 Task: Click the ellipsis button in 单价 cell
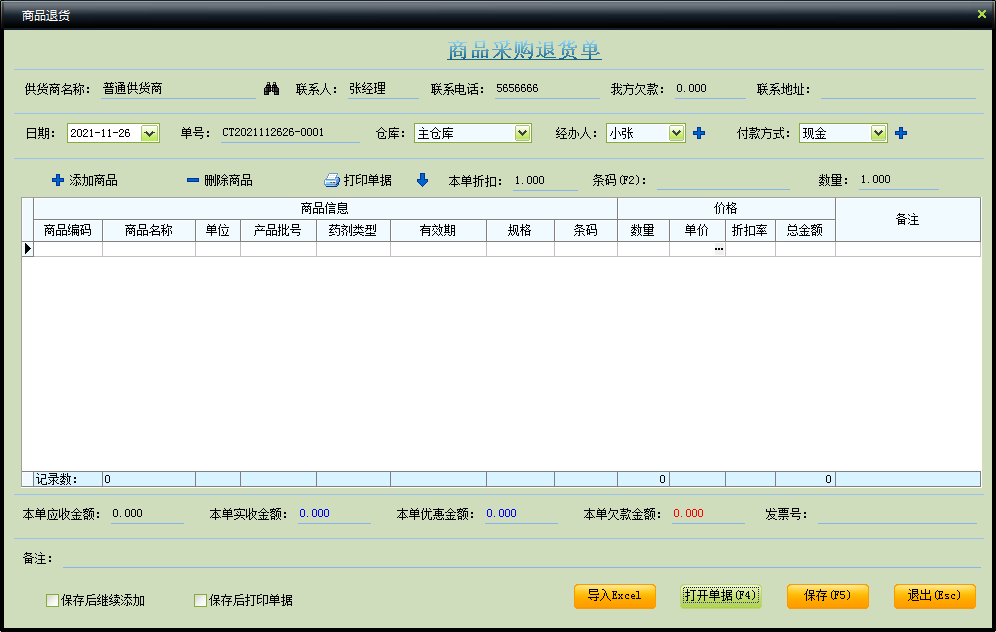point(718,249)
